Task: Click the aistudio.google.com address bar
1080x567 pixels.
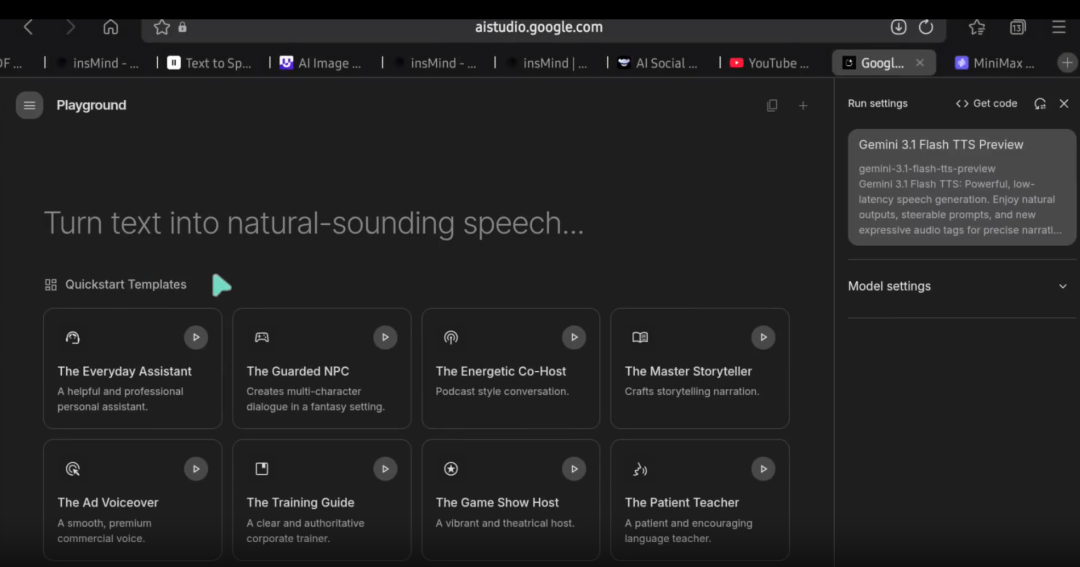Action: click(x=539, y=27)
